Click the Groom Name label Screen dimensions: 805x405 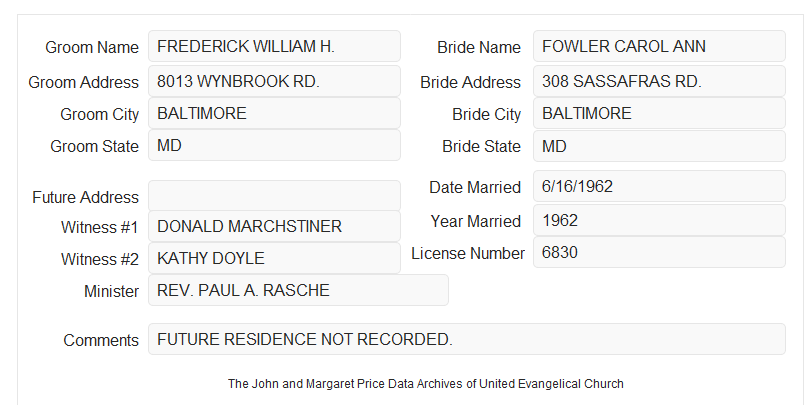92,47
